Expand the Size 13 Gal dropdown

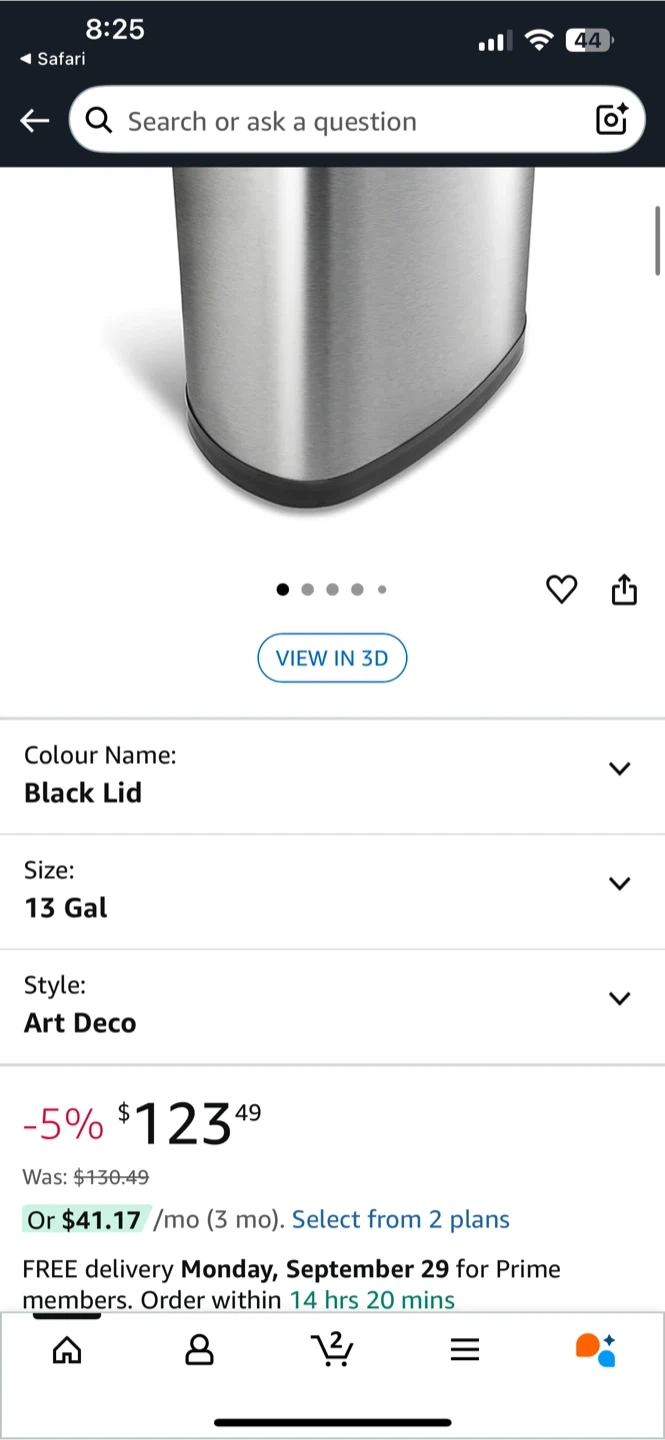click(620, 883)
